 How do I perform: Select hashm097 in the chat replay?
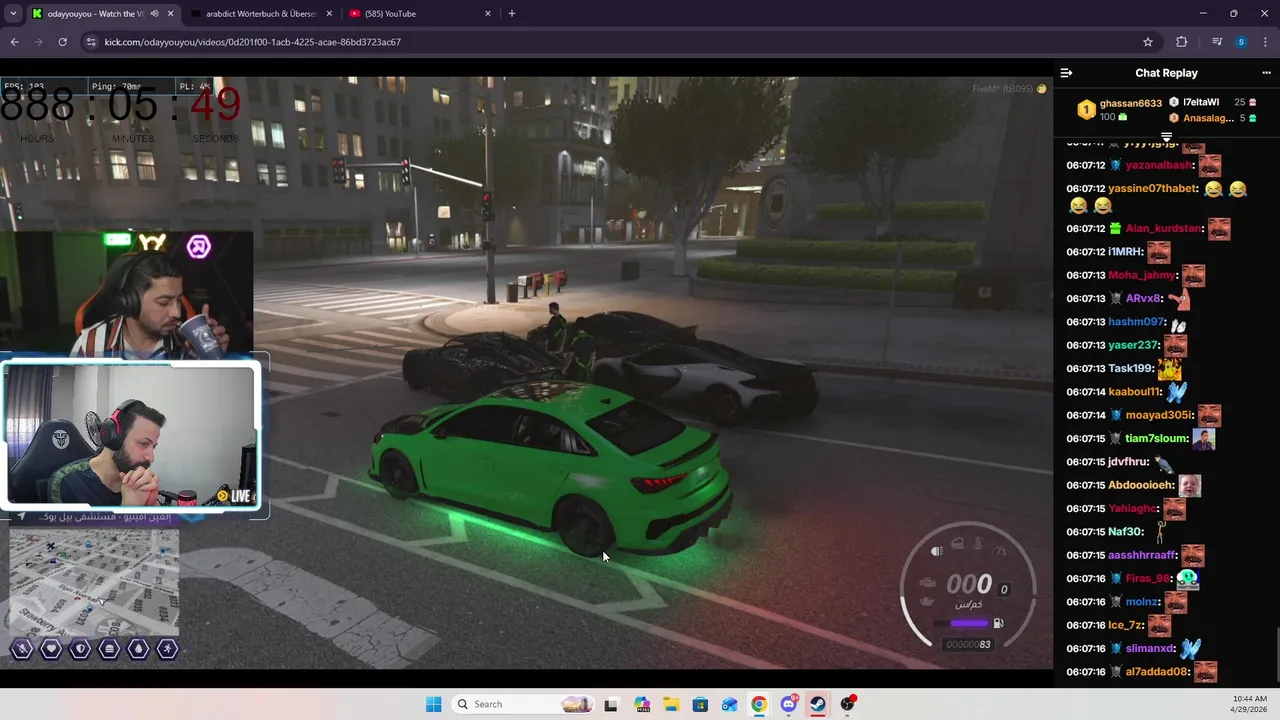point(1136,322)
